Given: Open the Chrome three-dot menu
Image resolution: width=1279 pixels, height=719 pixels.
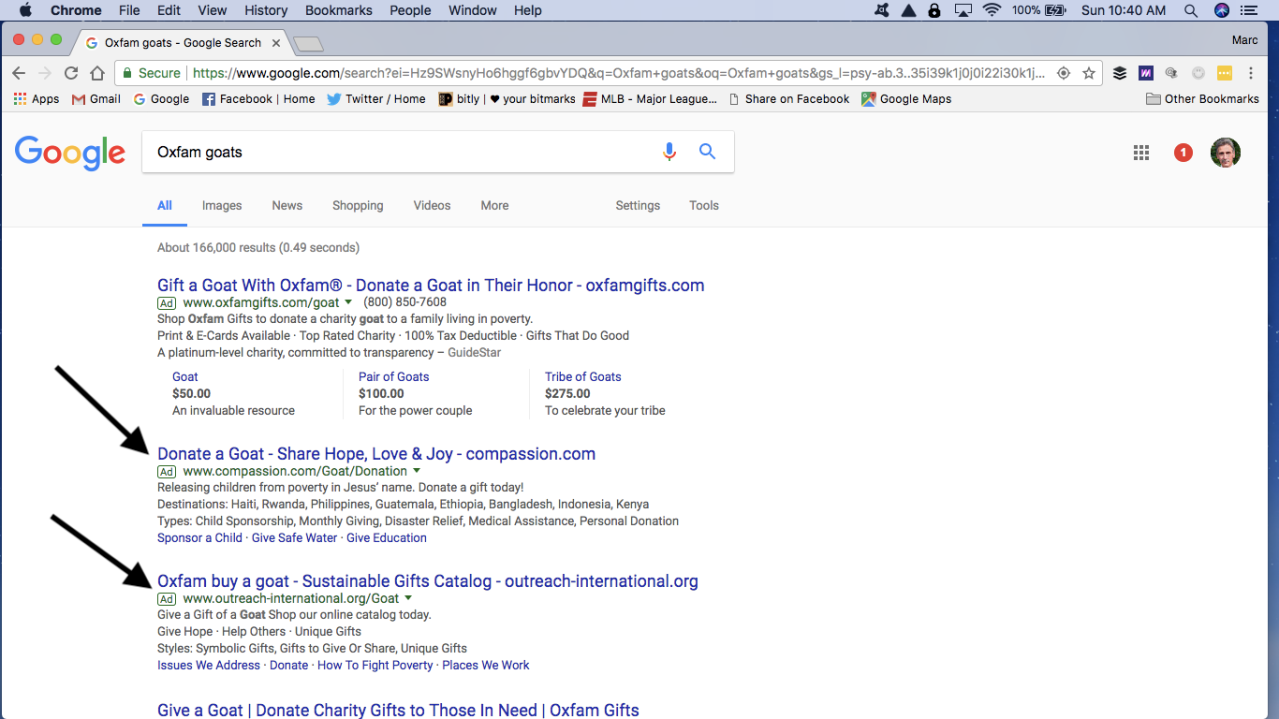Looking at the screenshot, I should [1251, 73].
